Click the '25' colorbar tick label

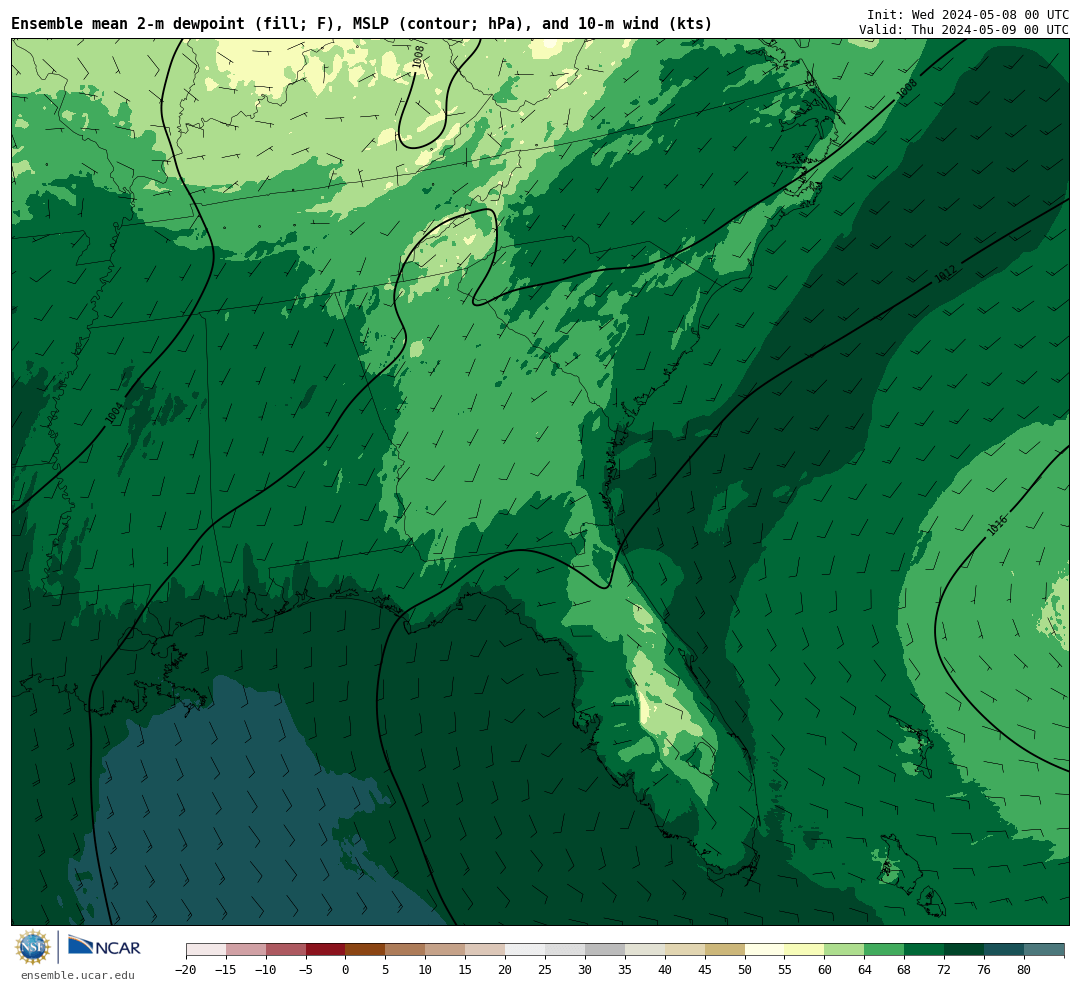pos(546,969)
